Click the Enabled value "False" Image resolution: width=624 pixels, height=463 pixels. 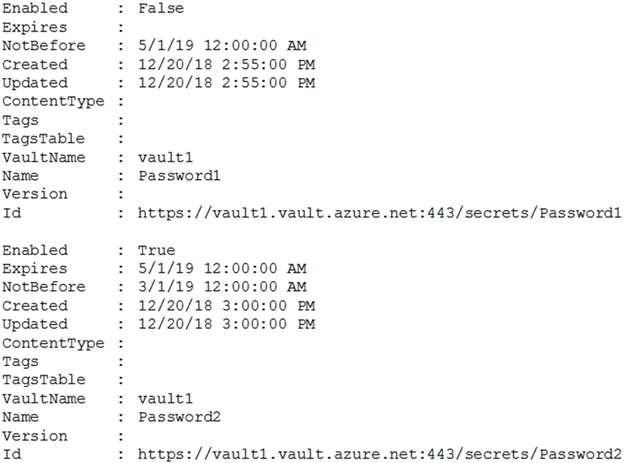point(160,8)
